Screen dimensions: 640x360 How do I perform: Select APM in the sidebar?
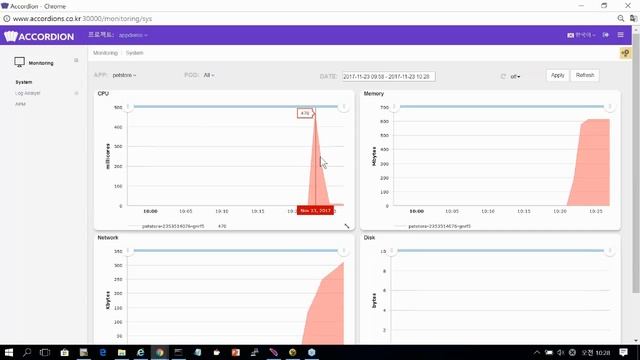click(x=20, y=104)
